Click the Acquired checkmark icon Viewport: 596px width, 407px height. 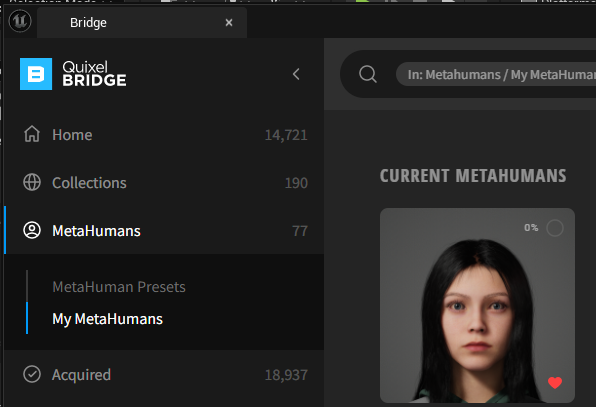(x=32, y=374)
